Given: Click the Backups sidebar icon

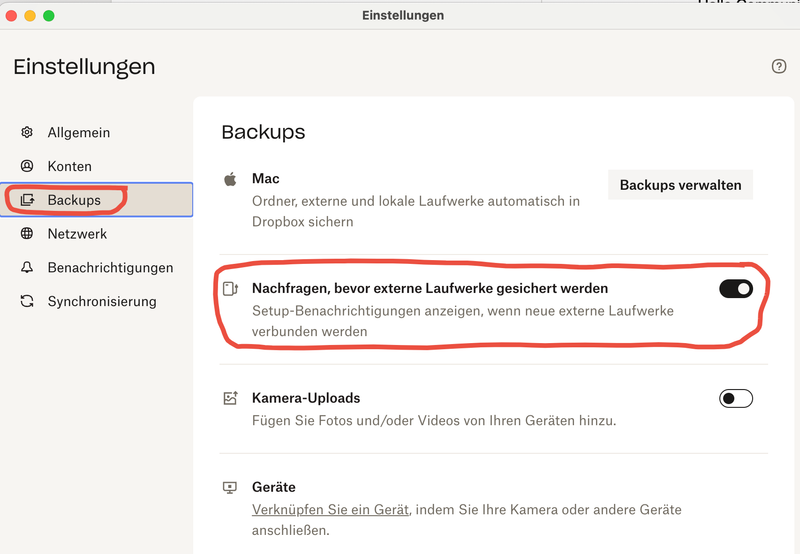Looking at the screenshot, I should tap(27, 200).
